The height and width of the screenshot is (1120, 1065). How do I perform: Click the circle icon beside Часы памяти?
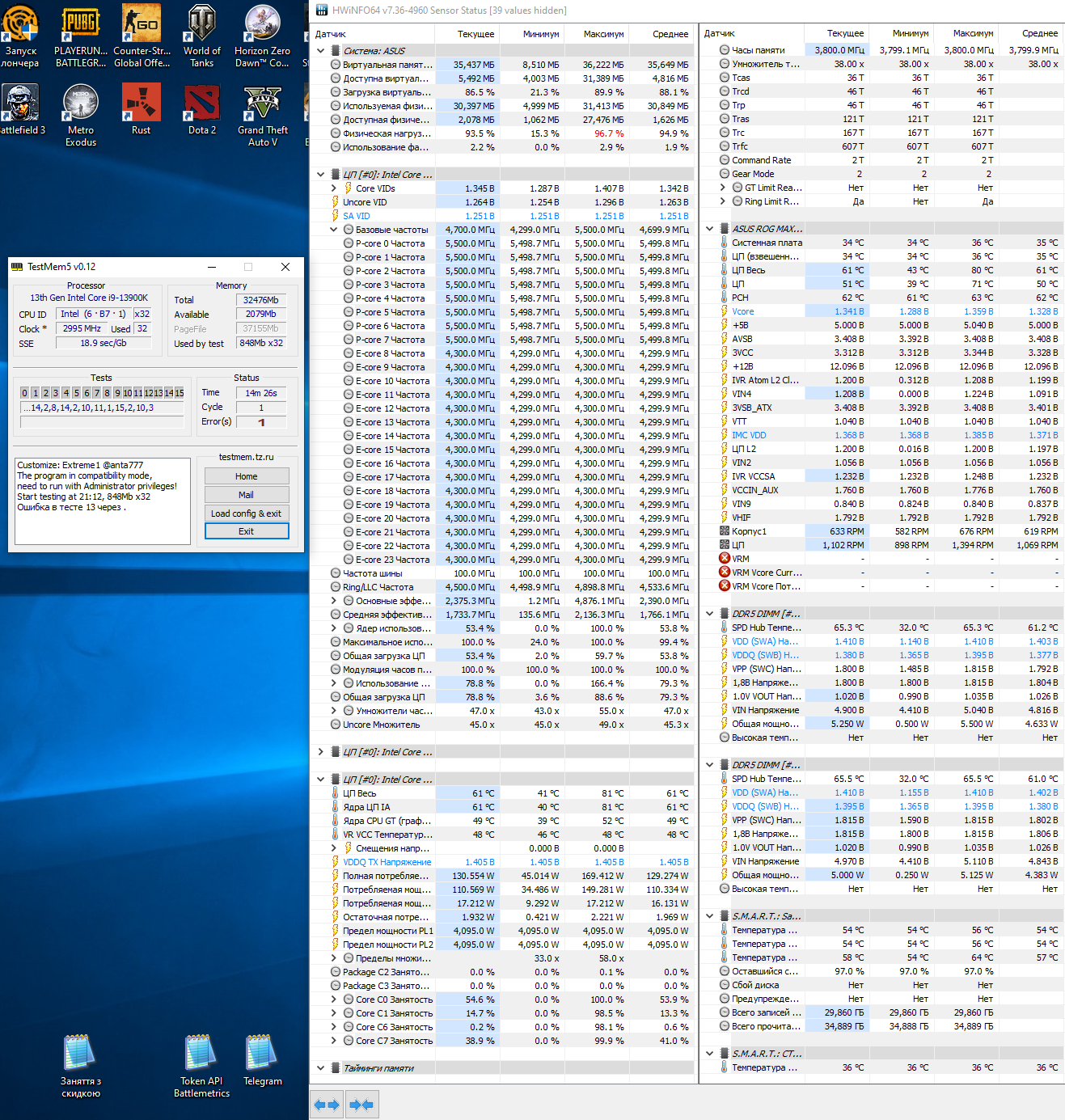tap(725, 50)
